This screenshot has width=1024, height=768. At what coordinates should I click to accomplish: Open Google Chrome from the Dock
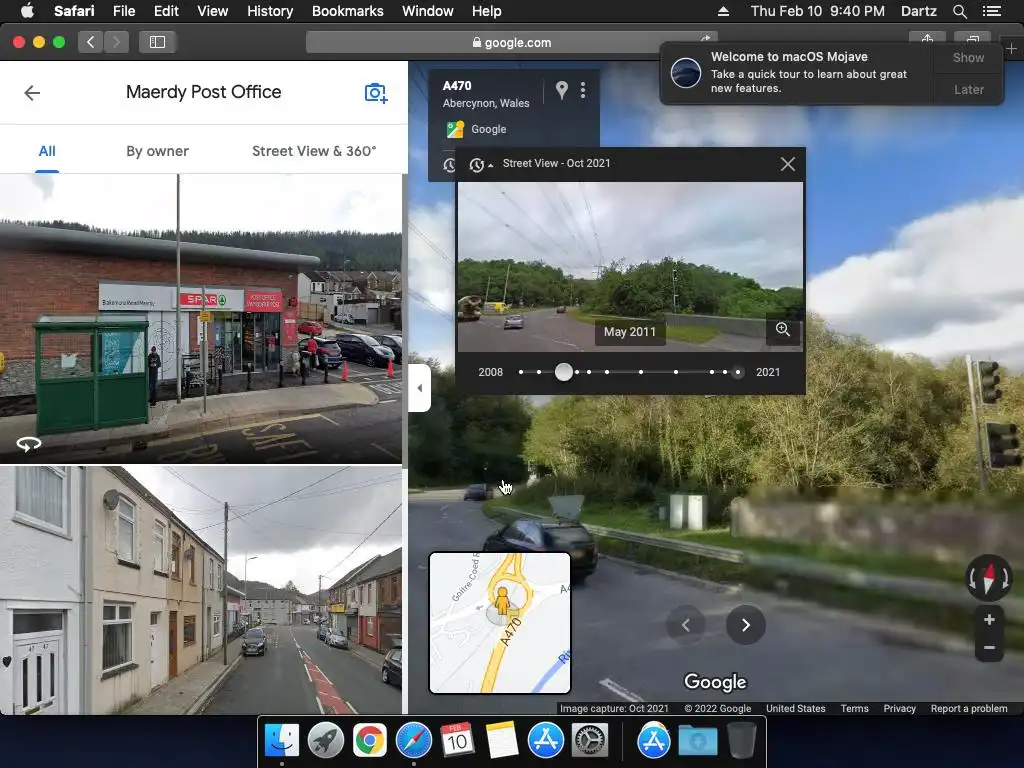370,741
